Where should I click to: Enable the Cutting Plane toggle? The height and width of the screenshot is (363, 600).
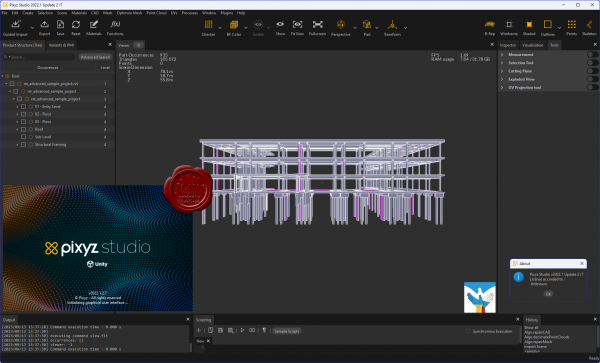592,71
